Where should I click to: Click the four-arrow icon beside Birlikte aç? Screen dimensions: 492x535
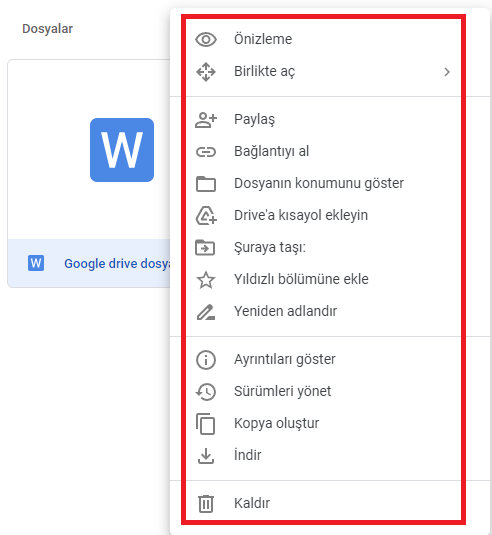(206, 72)
